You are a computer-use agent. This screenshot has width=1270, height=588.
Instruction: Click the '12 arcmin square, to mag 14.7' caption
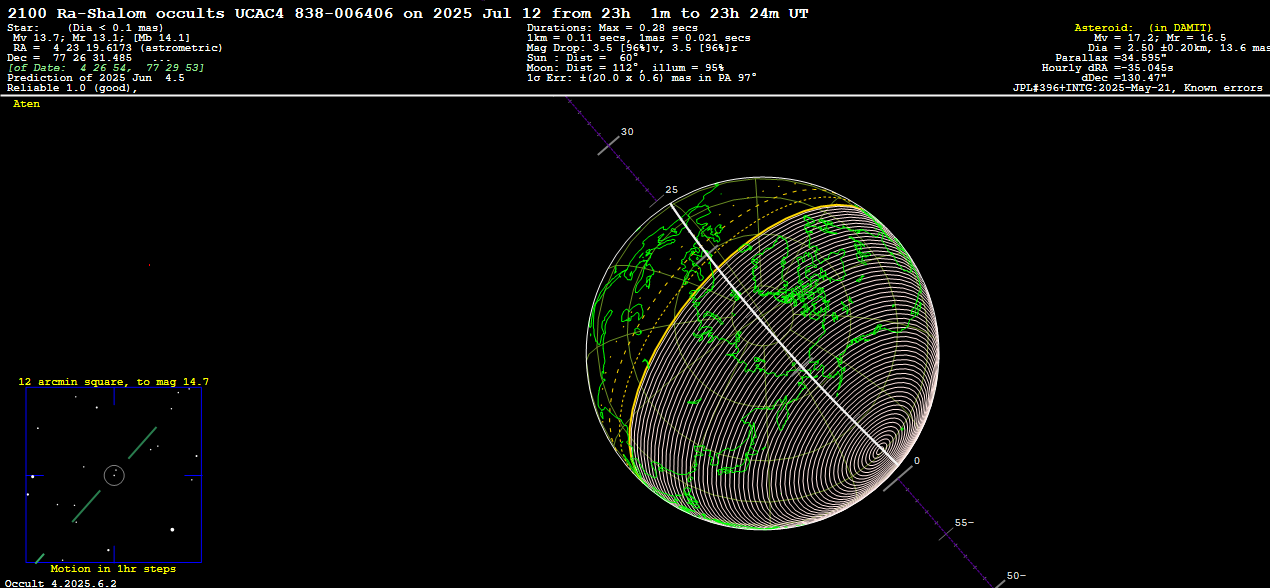coord(113,382)
